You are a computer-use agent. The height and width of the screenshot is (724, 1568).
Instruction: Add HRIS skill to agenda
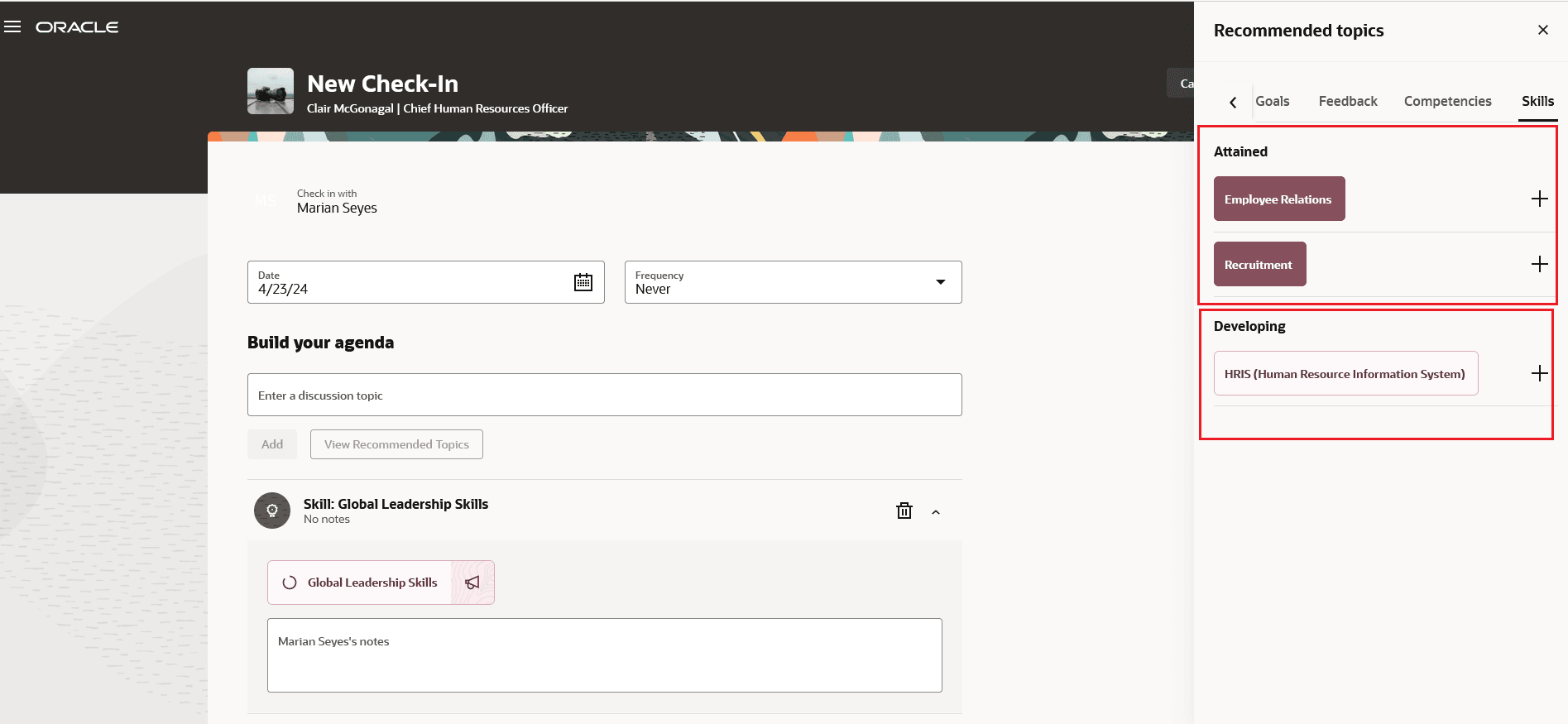pos(1539,373)
